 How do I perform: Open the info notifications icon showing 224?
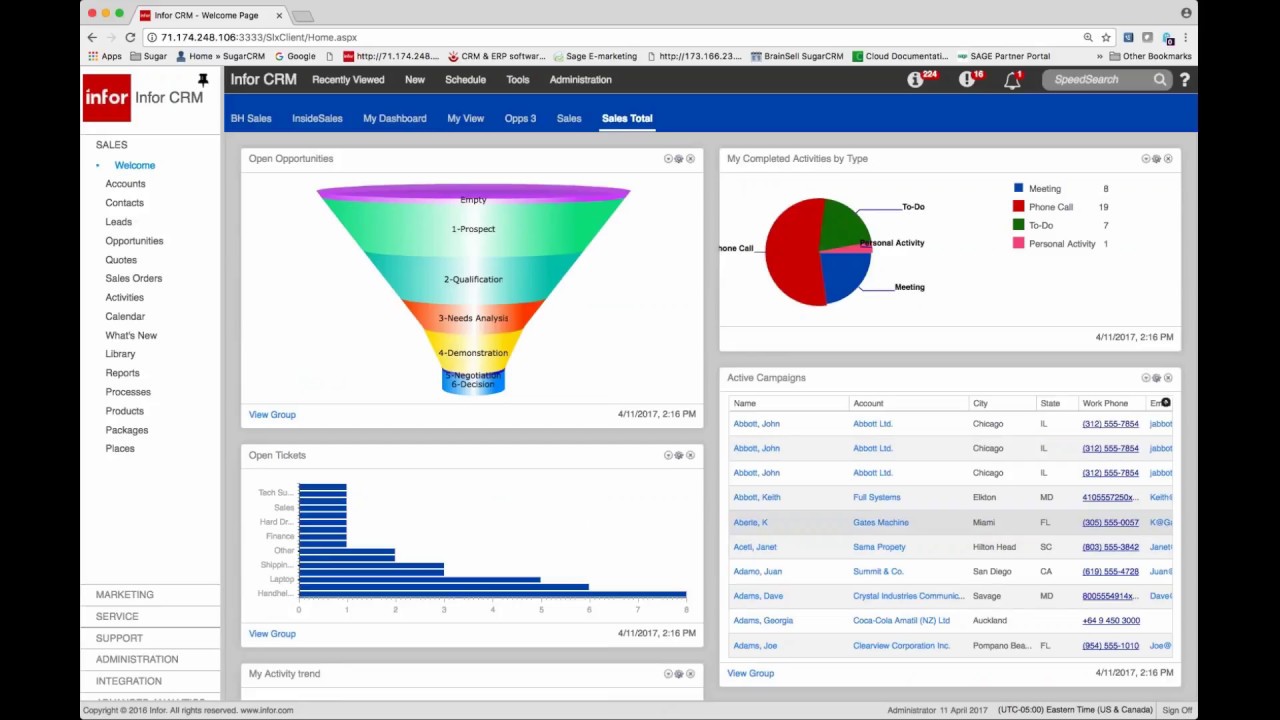coord(915,80)
